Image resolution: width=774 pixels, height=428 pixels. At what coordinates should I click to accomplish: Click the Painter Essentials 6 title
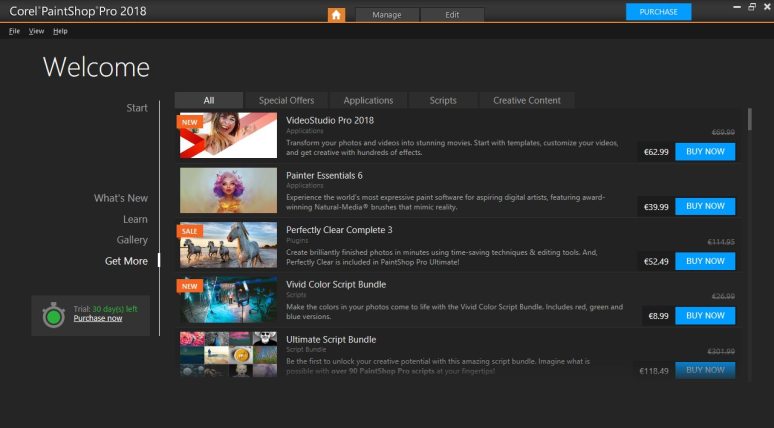[324, 175]
